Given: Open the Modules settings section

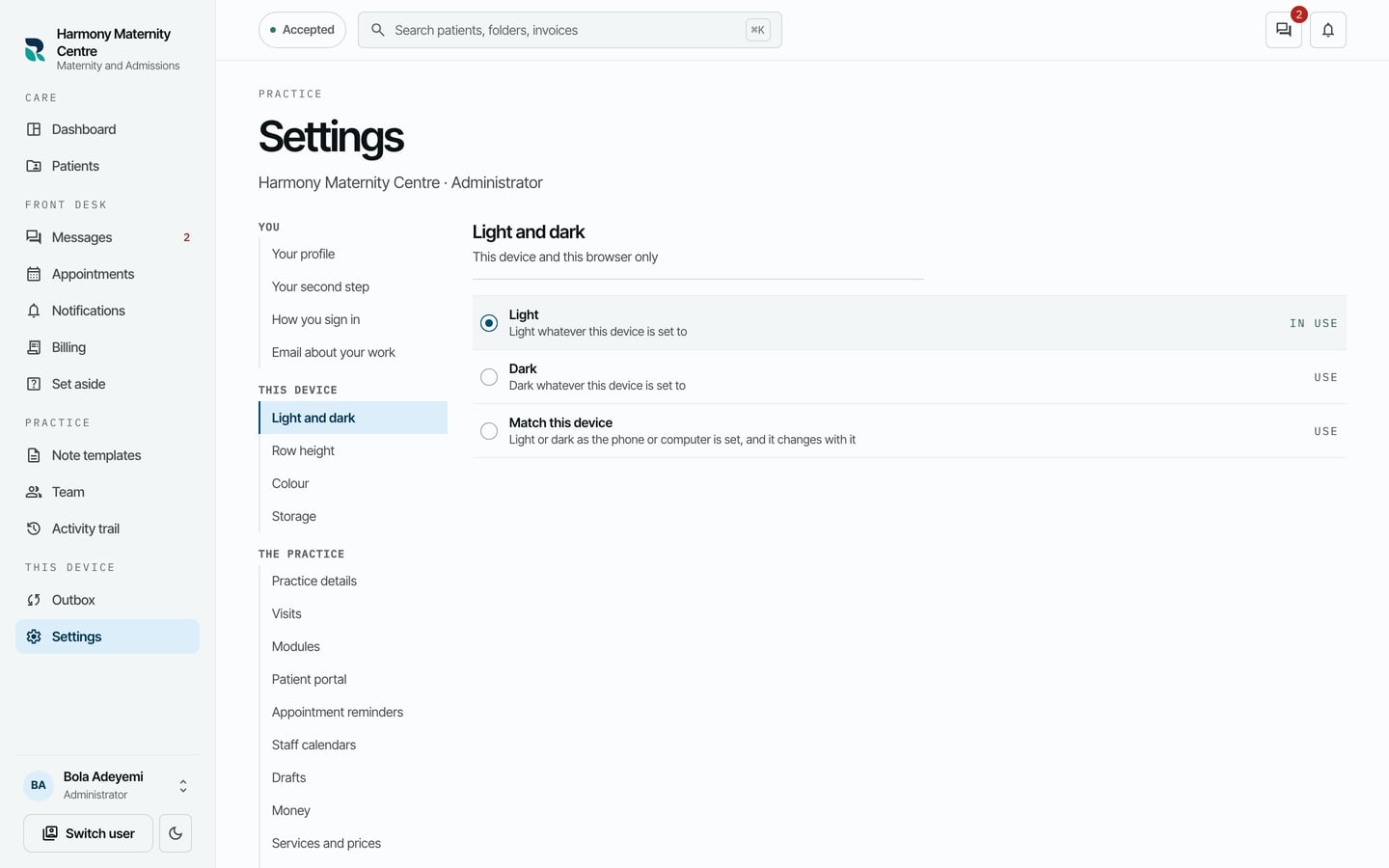Looking at the screenshot, I should click(353, 646).
